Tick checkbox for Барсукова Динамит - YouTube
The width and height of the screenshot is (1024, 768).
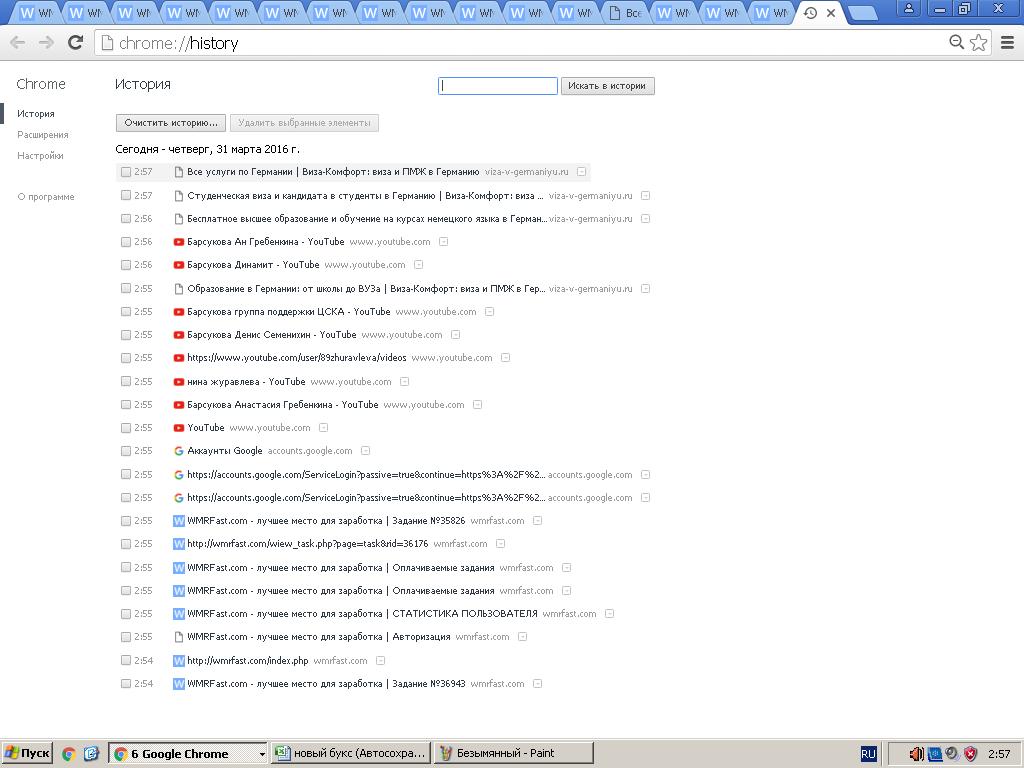[126, 264]
